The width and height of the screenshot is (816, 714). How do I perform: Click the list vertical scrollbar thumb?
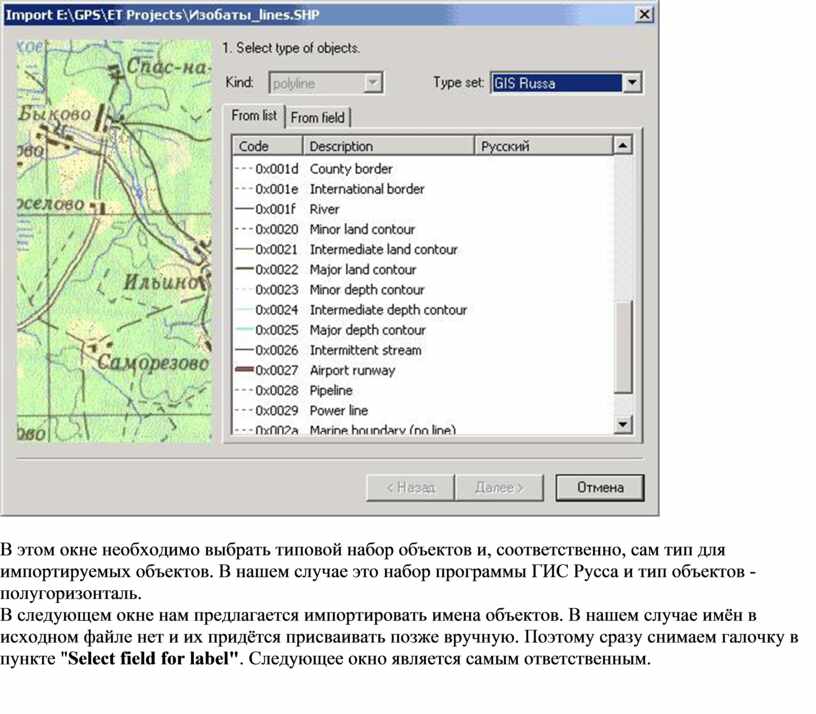click(623, 347)
